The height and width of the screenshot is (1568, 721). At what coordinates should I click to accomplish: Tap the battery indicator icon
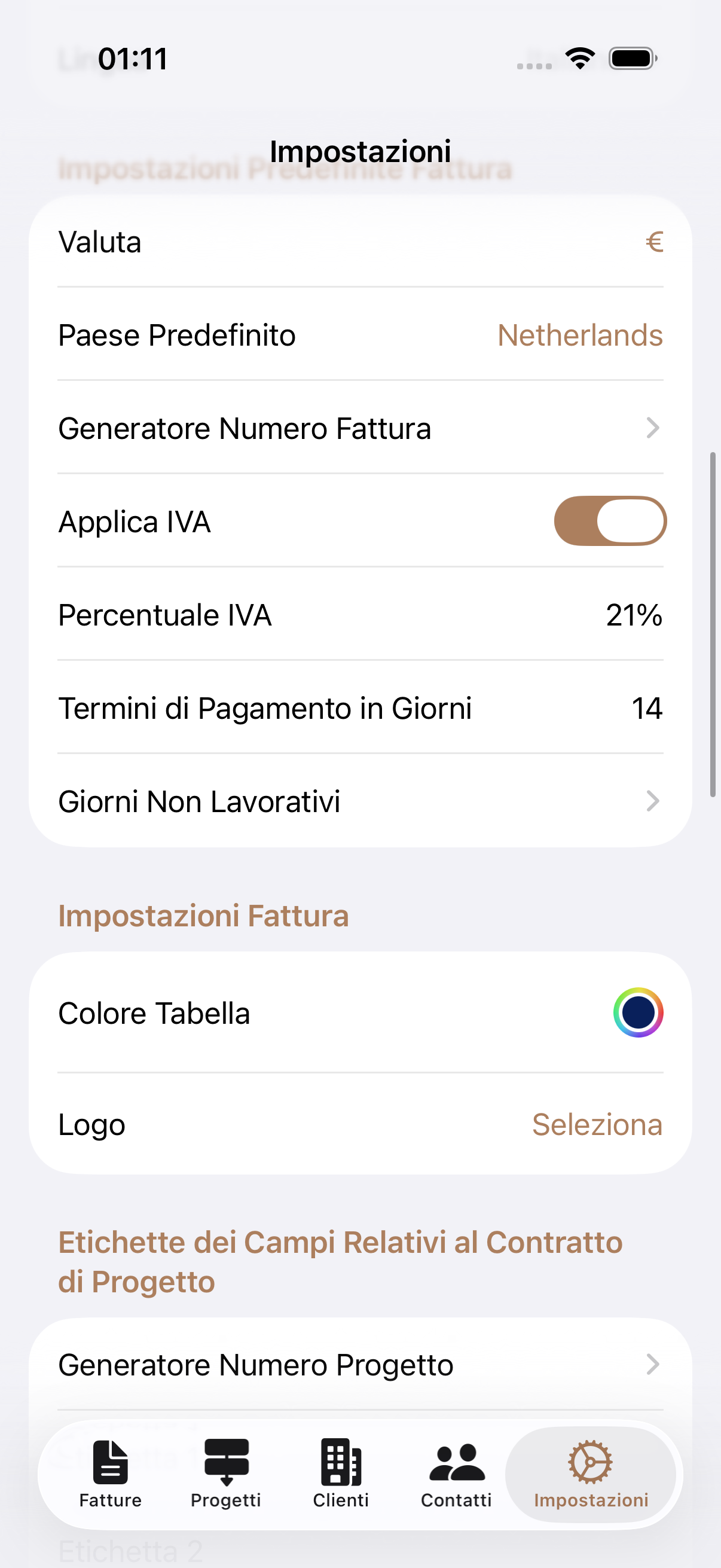633,59
